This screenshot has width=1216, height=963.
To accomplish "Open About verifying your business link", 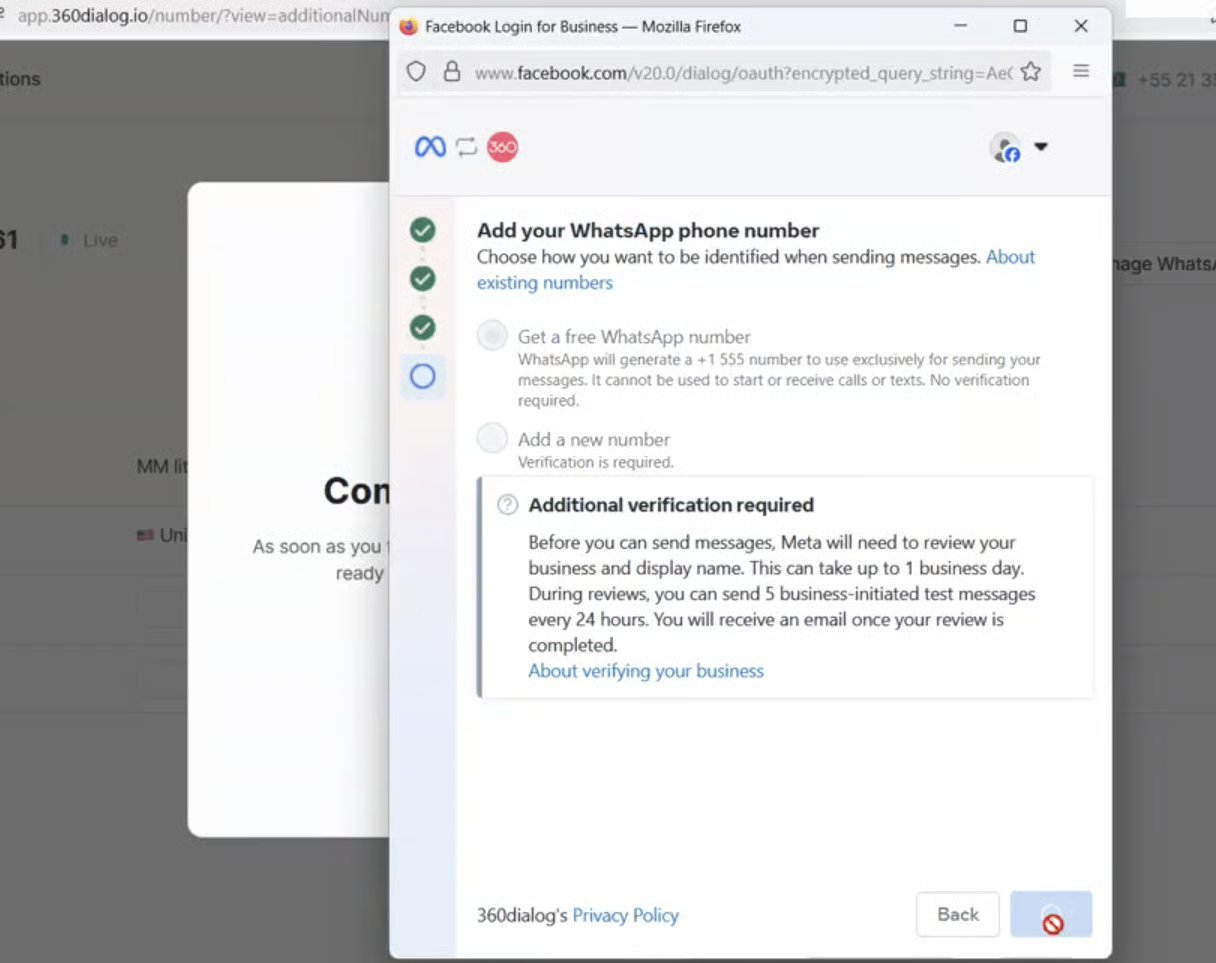I will click(646, 671).
